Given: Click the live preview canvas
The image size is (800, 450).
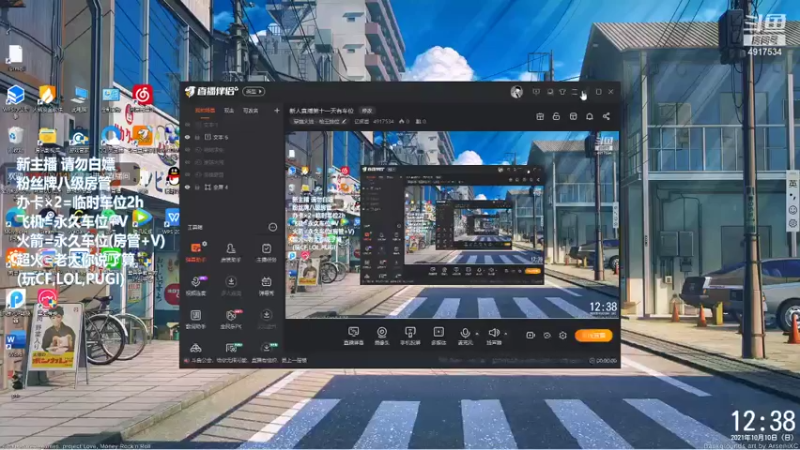Looking at the screenshot, I should pos(452,224).
